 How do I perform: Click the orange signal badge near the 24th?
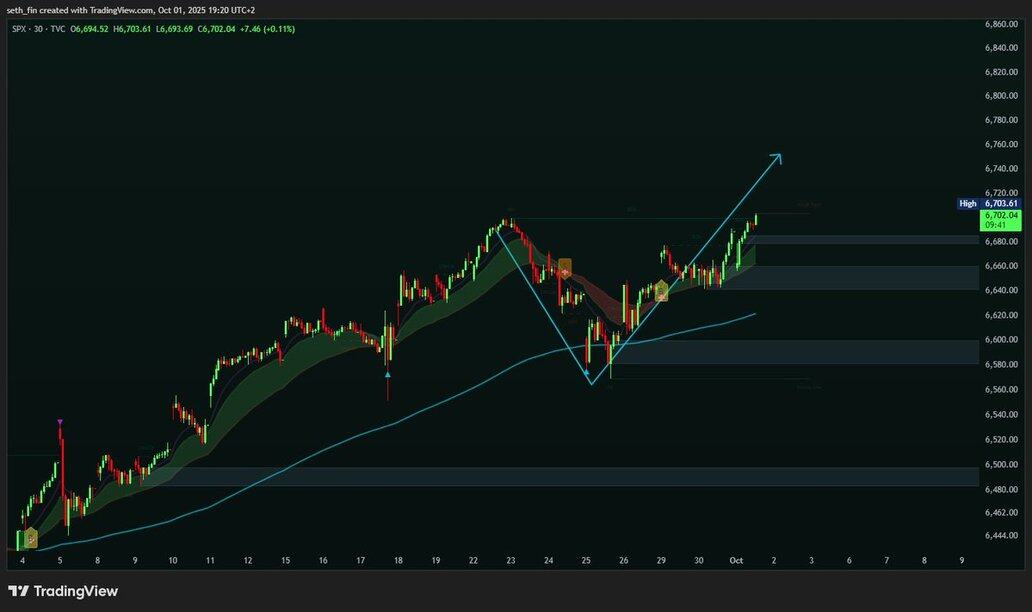pyautogui.click(x=564, y=268)
